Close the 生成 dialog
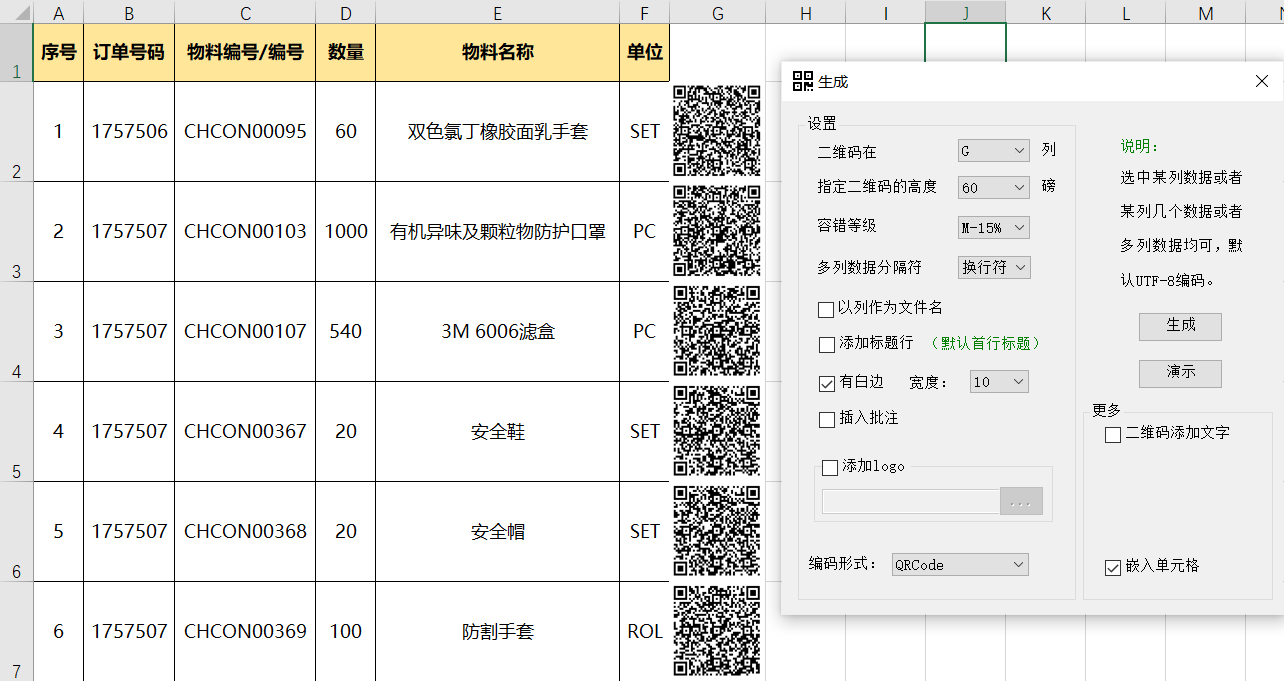This screenshot has height=681, width=1284. tap(1262, 81)
